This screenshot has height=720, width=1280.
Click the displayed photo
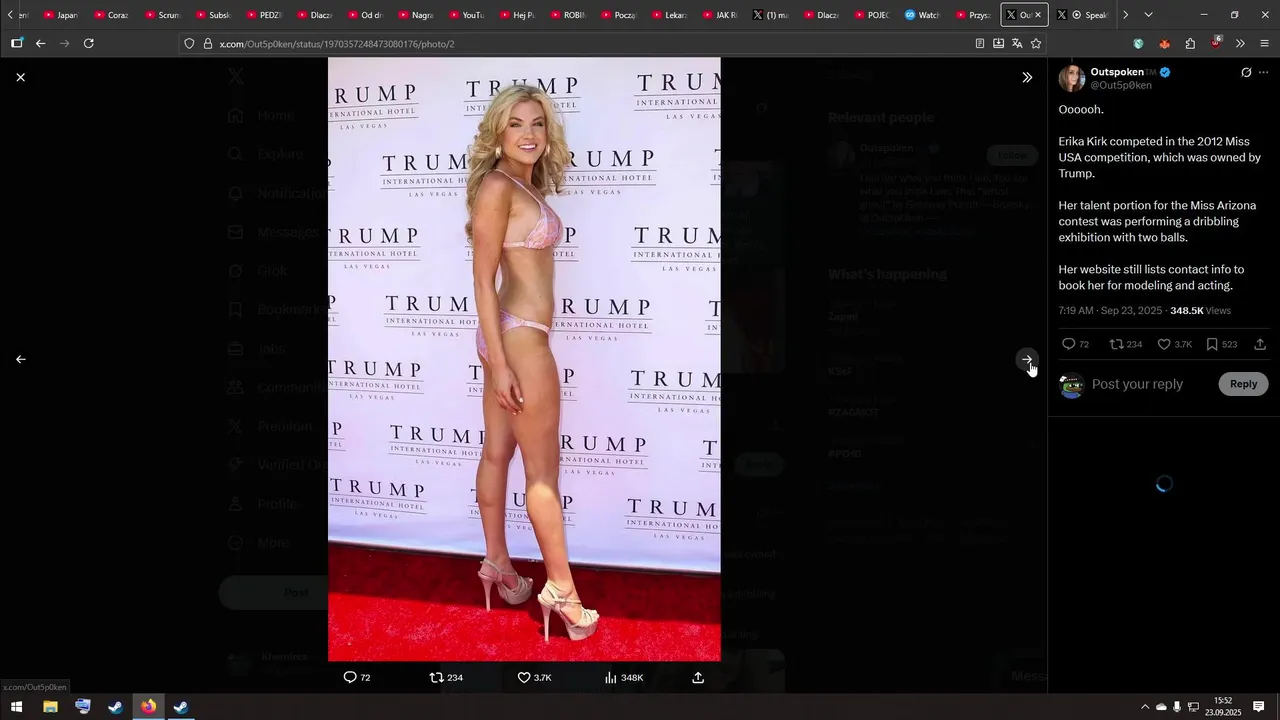pyautogui.click(x=524, y=359)
